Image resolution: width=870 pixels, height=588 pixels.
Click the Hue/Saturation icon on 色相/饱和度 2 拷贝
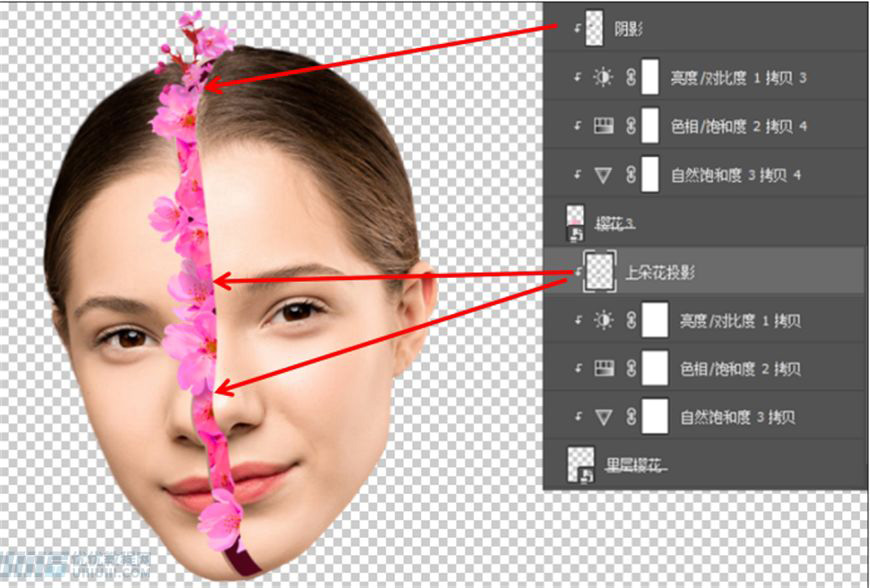[x=603, y=368]
